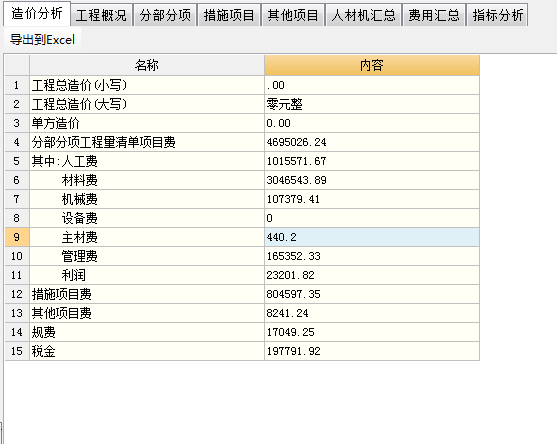Image resolution: width=557 pixels, height=444 pixels.
Task: Click the 内容 column header
Action: coord(372,65)
